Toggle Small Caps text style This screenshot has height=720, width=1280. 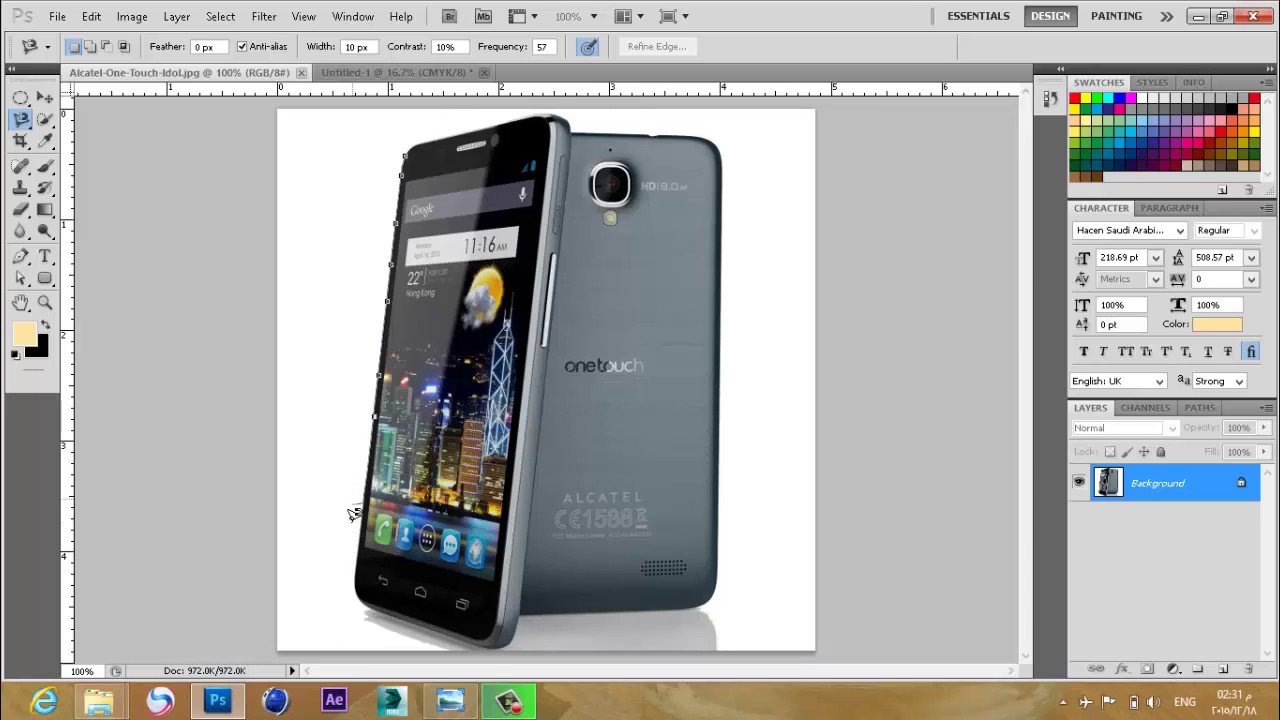1146,352
